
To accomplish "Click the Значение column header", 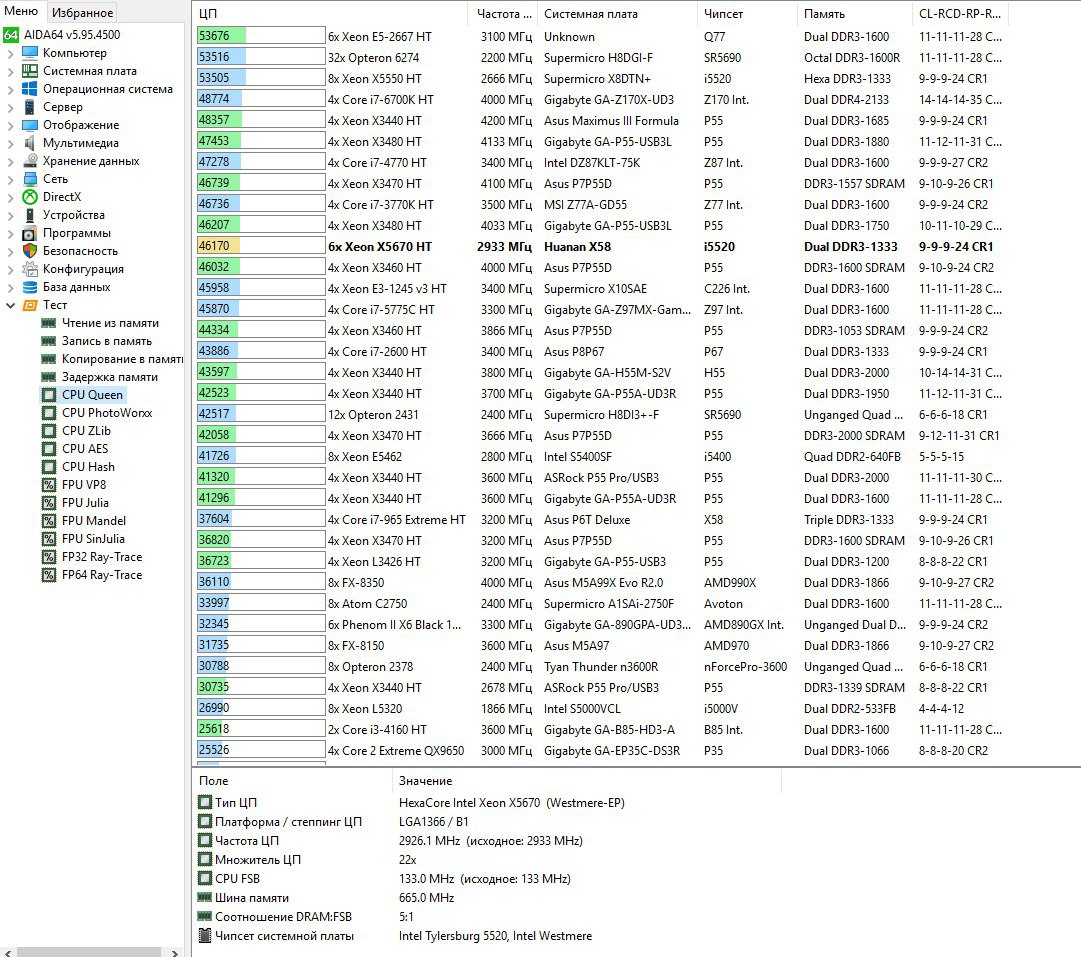I will coord(587,780).
